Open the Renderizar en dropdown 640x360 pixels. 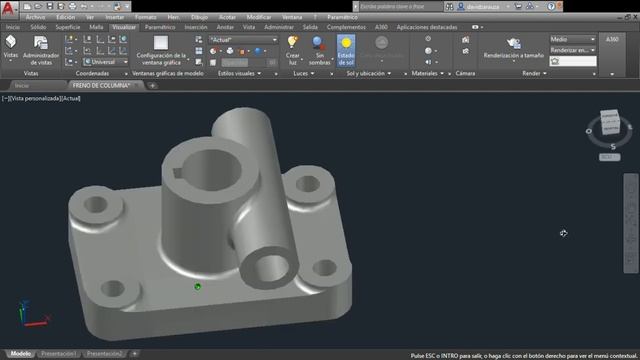tap(572, 50)
